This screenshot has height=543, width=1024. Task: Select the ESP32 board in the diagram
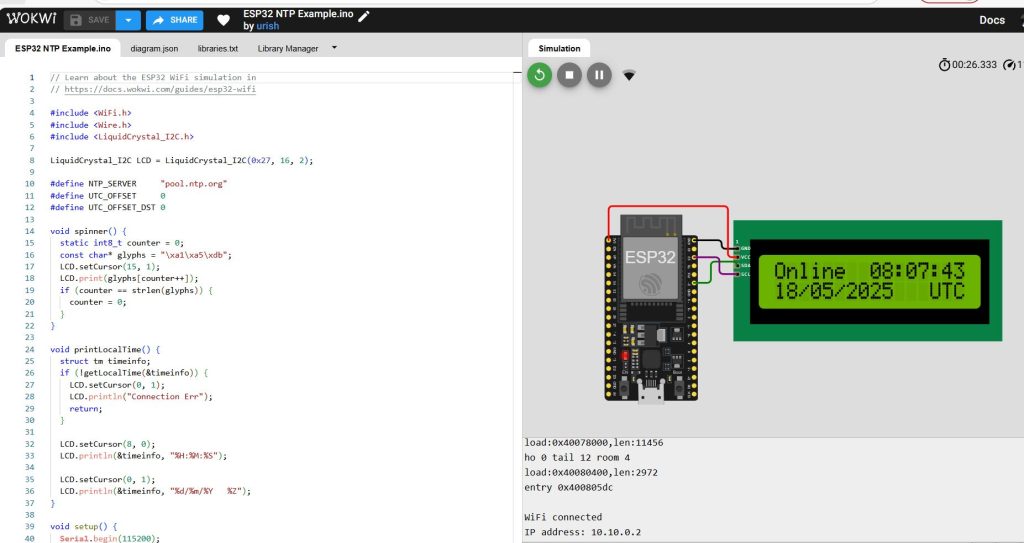tap(651, 307)
